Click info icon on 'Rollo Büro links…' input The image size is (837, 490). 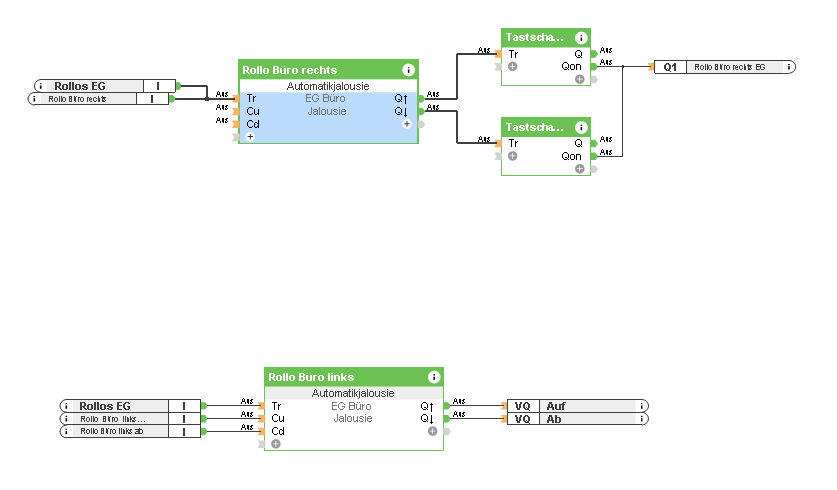[x=66, y=419]
